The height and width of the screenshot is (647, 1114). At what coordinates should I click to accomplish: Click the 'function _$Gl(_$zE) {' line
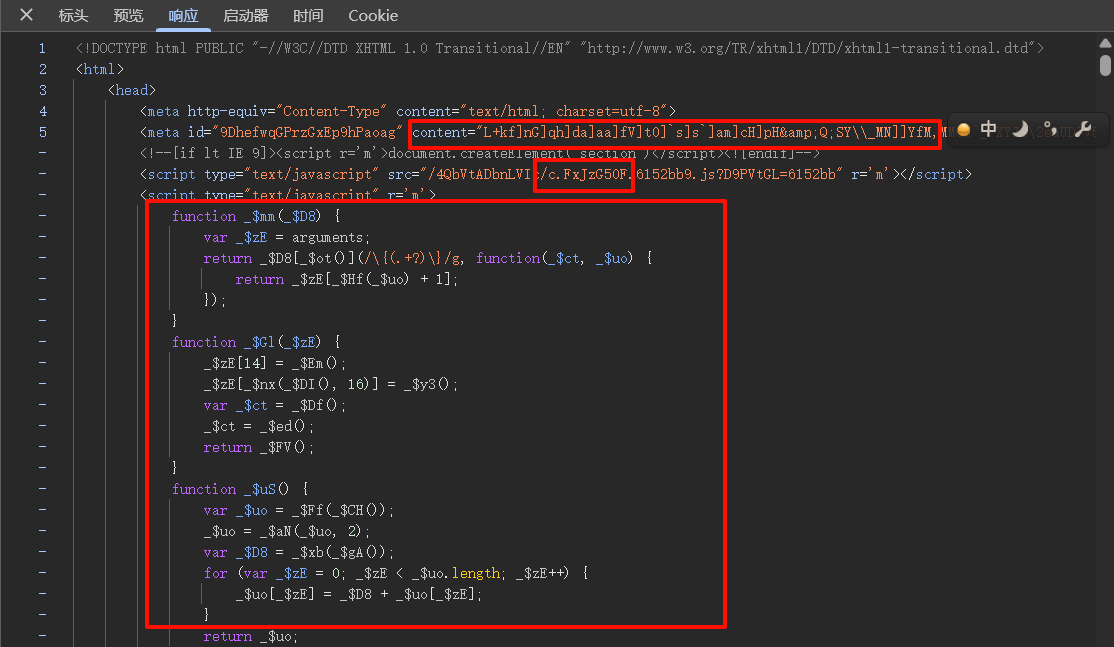256,342
